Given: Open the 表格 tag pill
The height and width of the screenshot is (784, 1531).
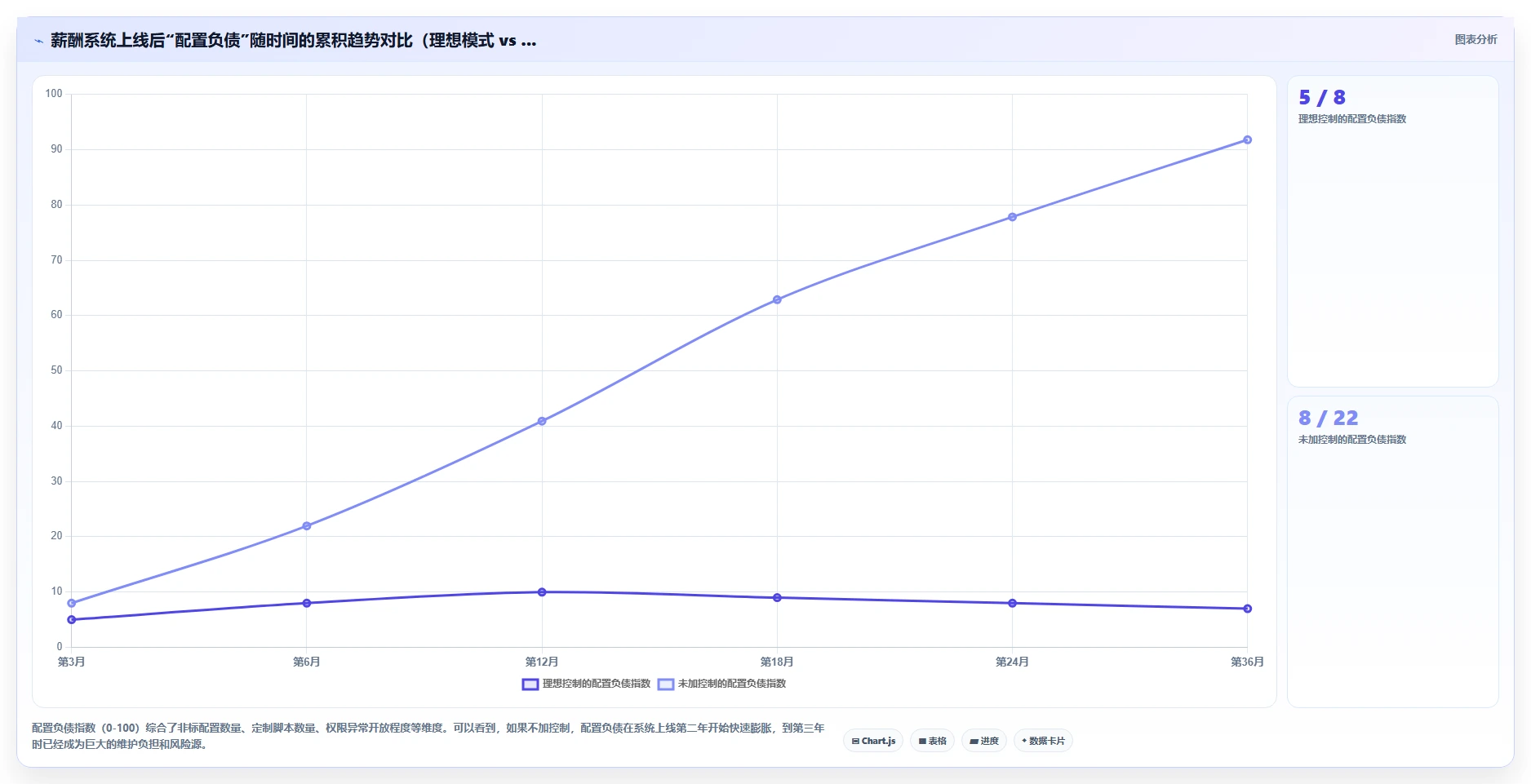Looking at the screenshot, I should tap(932, 741).
